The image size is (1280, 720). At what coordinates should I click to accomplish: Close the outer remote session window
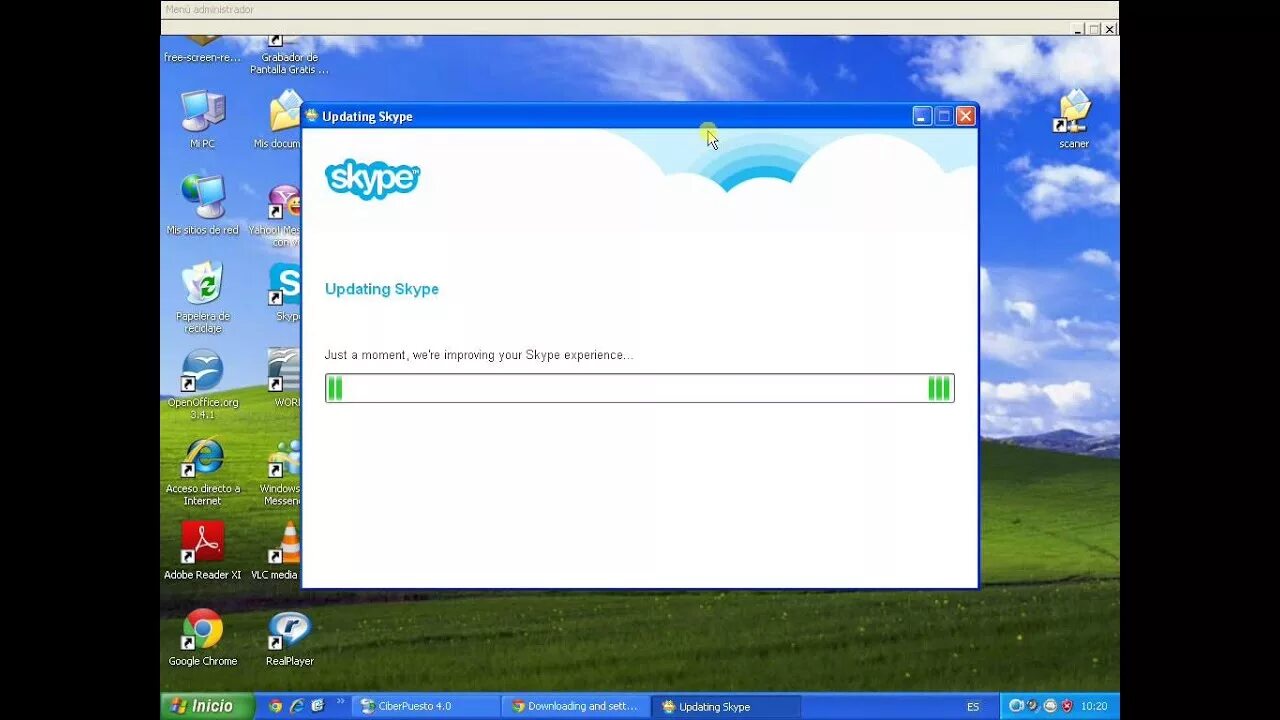[1110, 29]
